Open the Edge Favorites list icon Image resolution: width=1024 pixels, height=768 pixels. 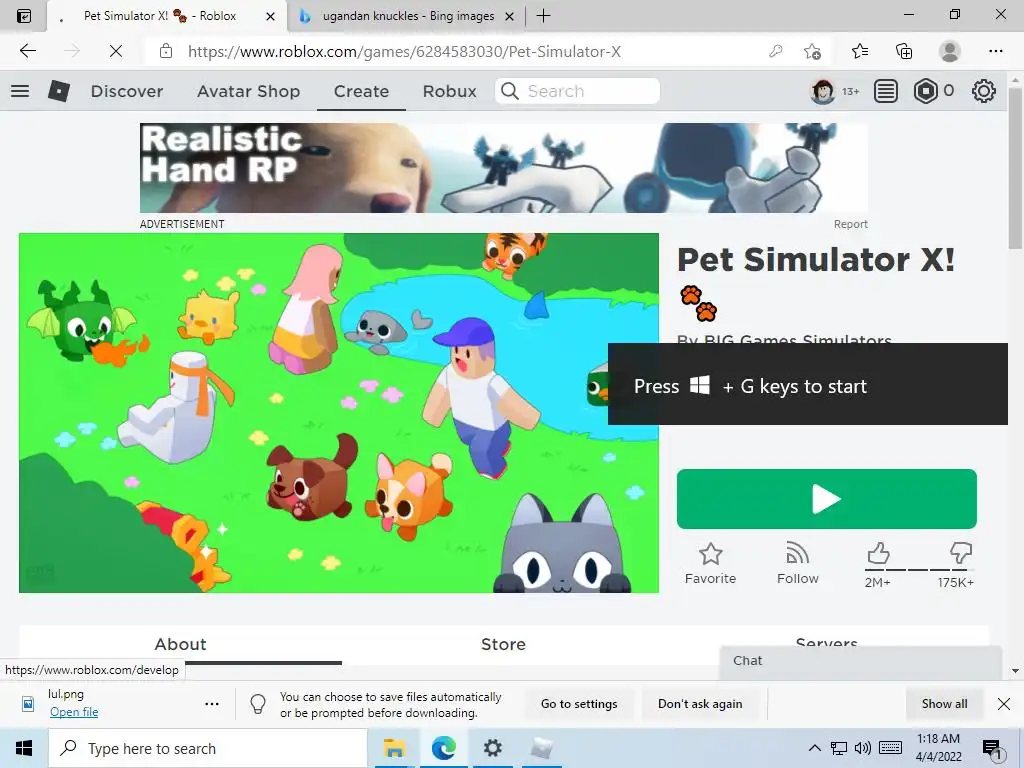pos(860,51)
